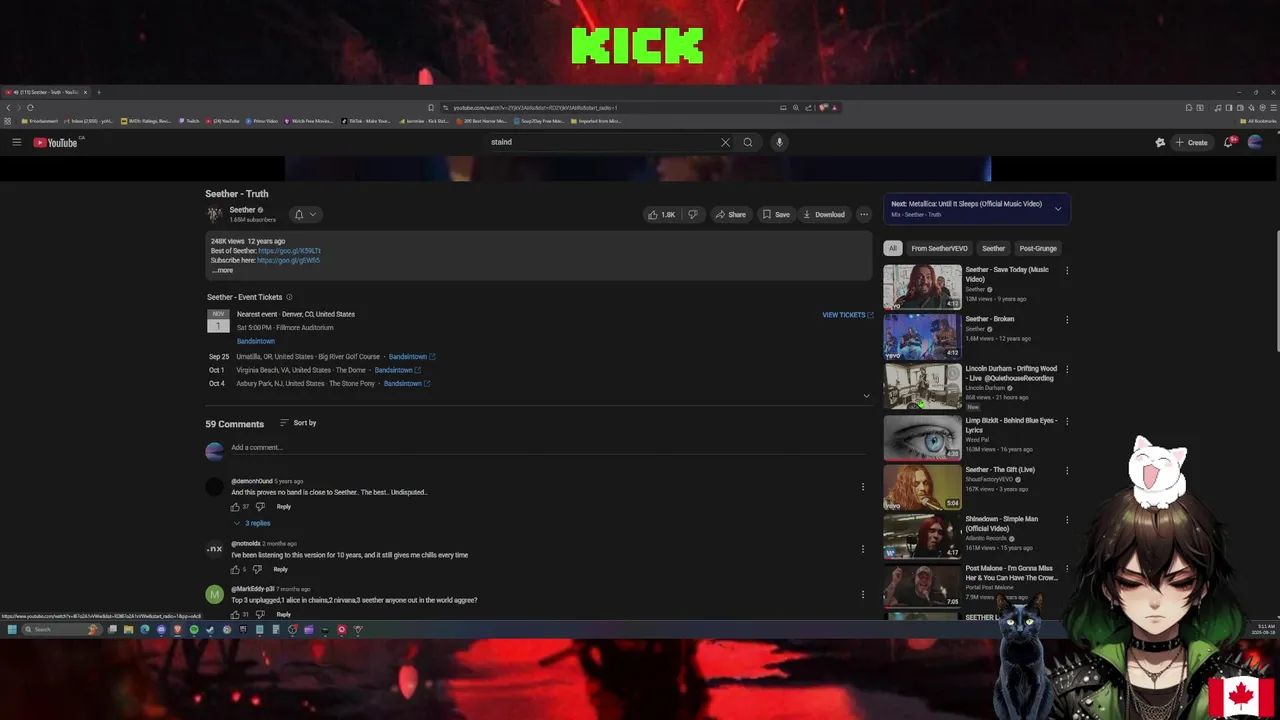This screenshot has height=720, width=1280.
Task: Open the YouTube notifications bell in header
Action: pyautogui.click(x=1229, y=142)
